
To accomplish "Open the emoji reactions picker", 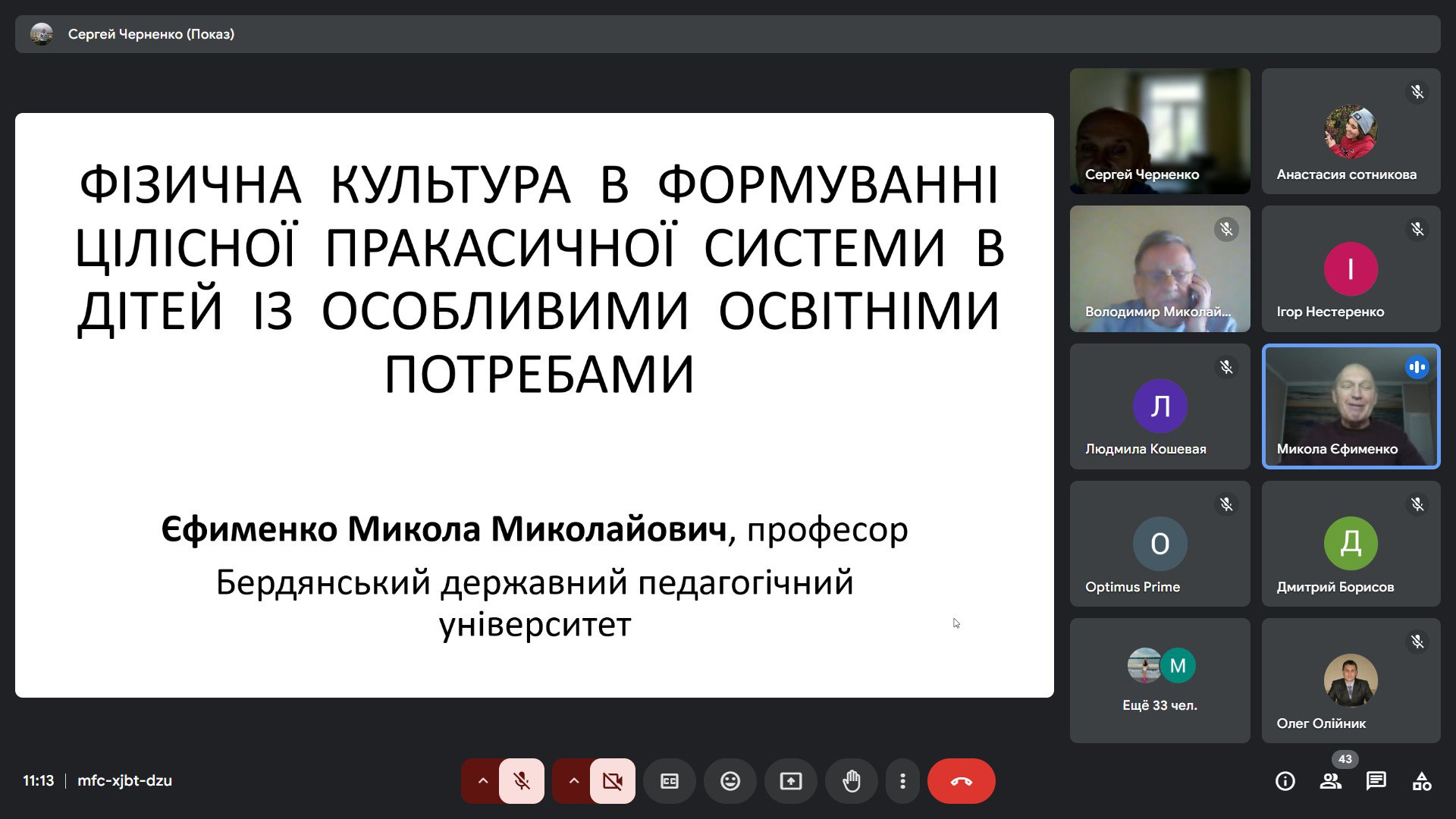I will [730, 781].
